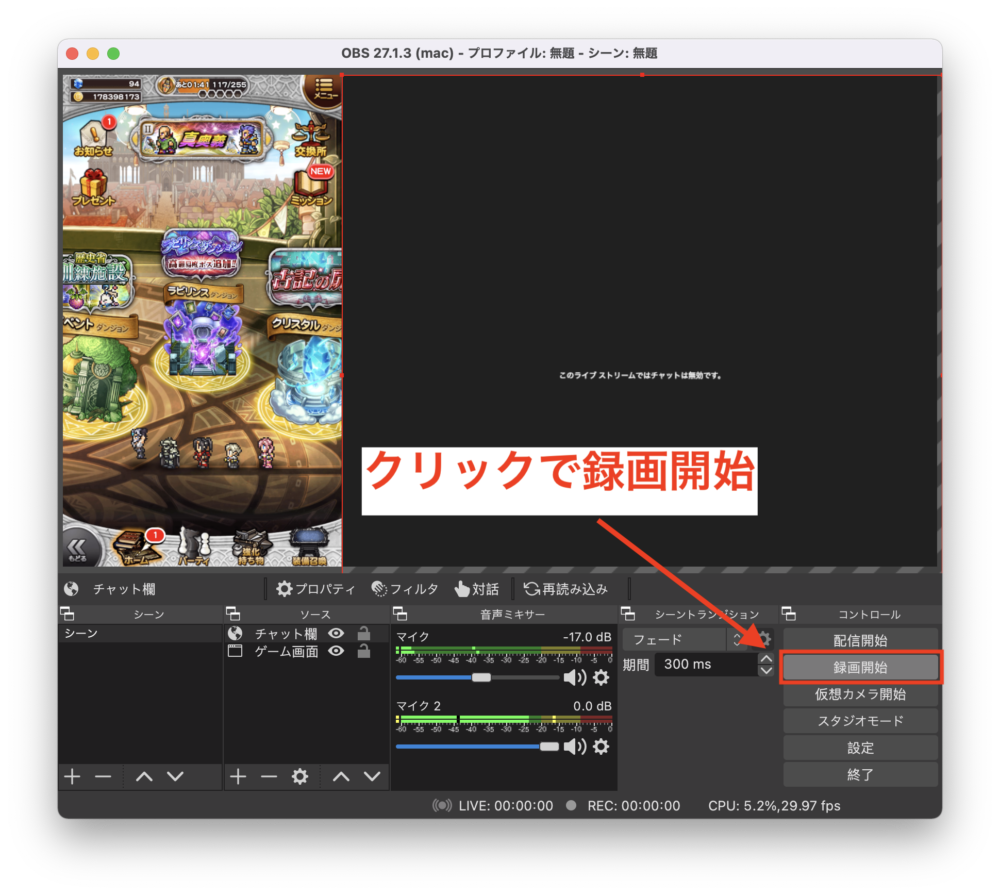Click the "コントロール" panel title

point(869,614)
